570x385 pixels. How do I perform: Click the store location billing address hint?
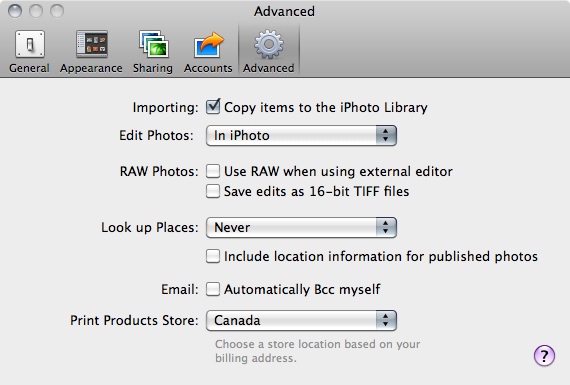(x=317, y=351)
